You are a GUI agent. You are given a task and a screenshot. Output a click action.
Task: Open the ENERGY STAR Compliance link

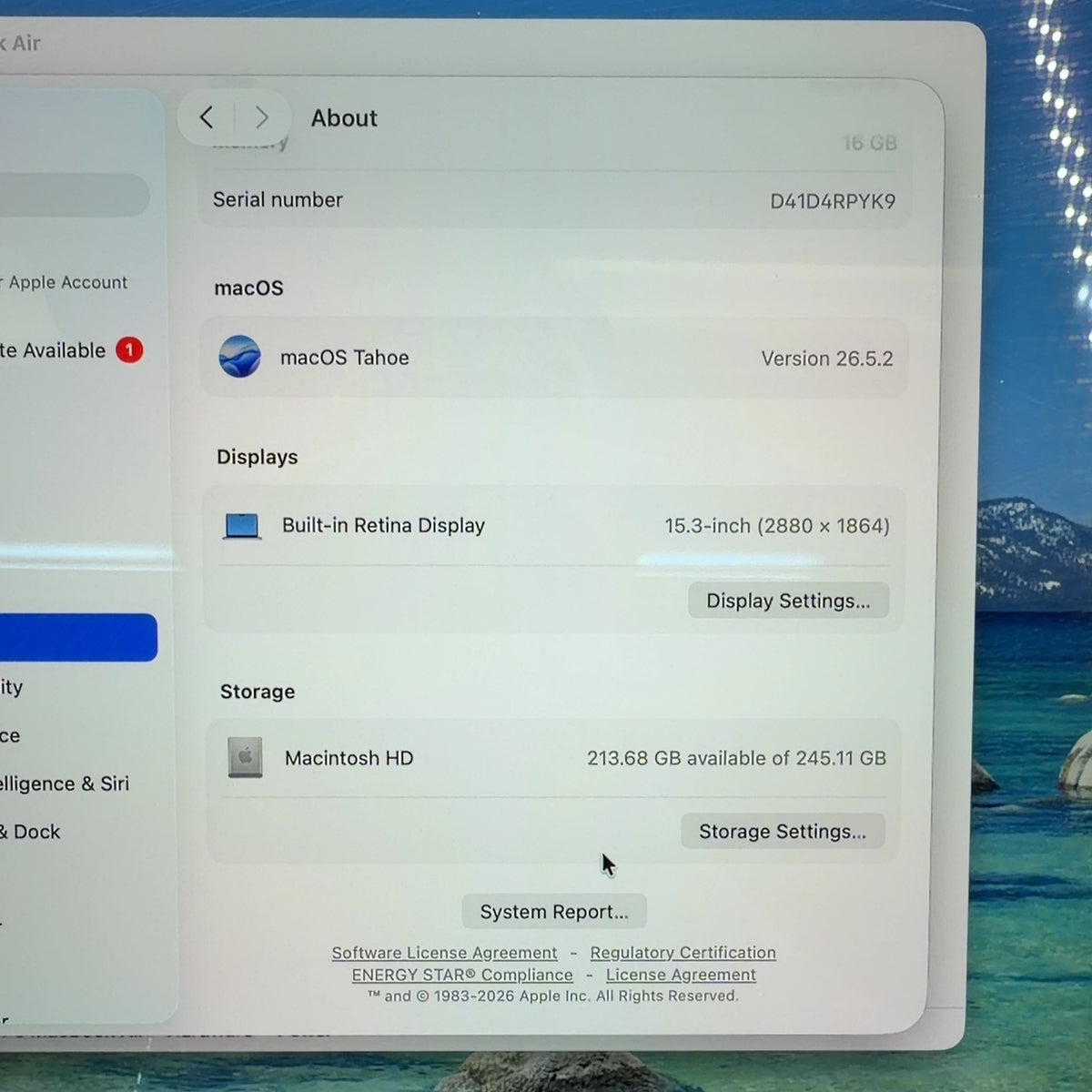[462, 975]
